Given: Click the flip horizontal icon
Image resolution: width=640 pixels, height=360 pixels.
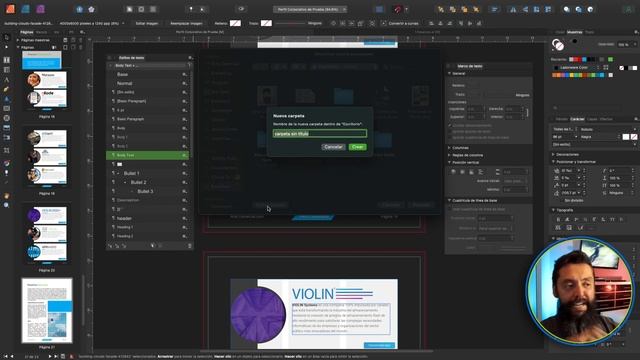Looking at the screenshot, I should 513,9.
